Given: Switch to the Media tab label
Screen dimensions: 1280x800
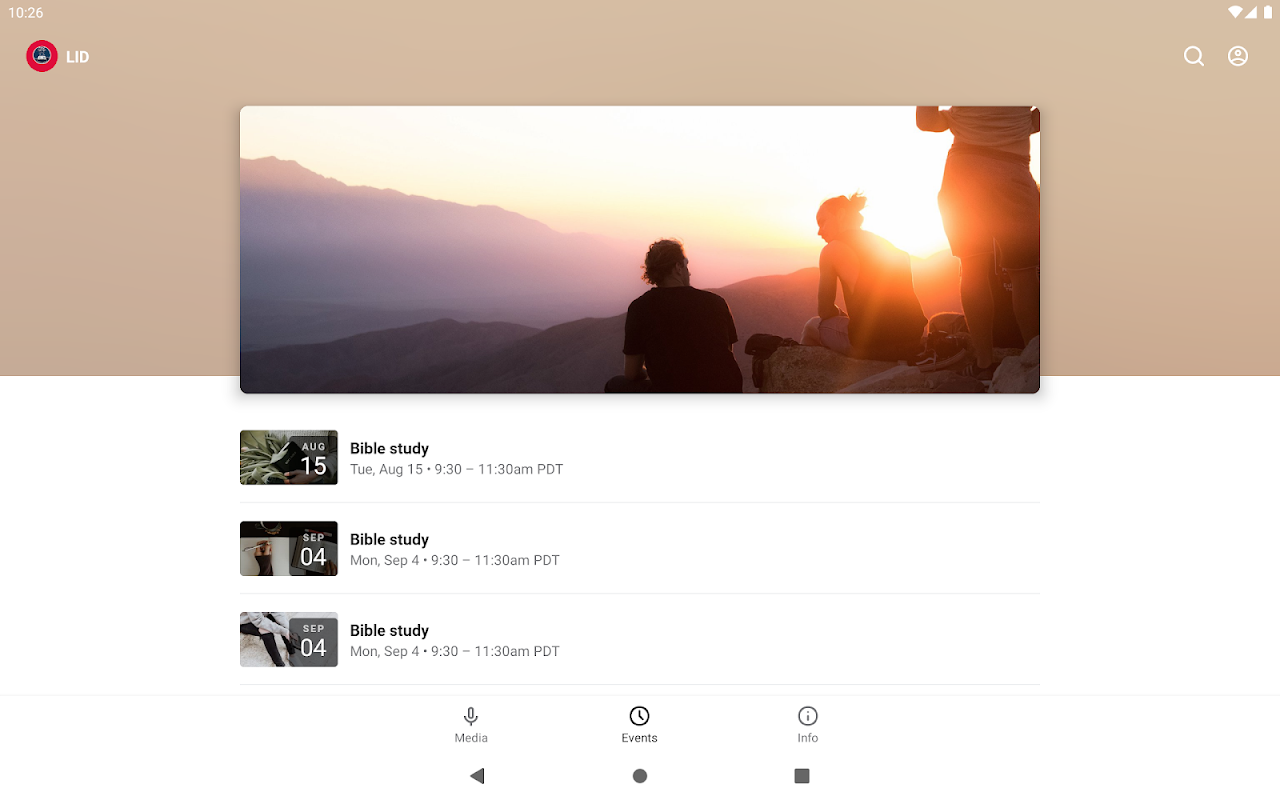Looking at the screenshot, I should pyautogui.click(x=471, y=738).
